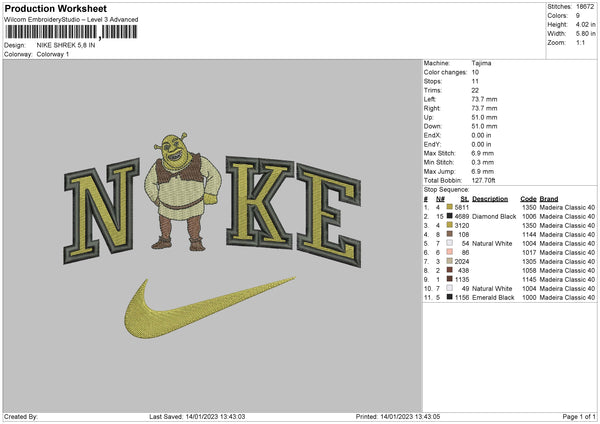Select the 'Colorway 1' value
The width and height of the screenshot is (600, 424).
[x=53, y=54]
